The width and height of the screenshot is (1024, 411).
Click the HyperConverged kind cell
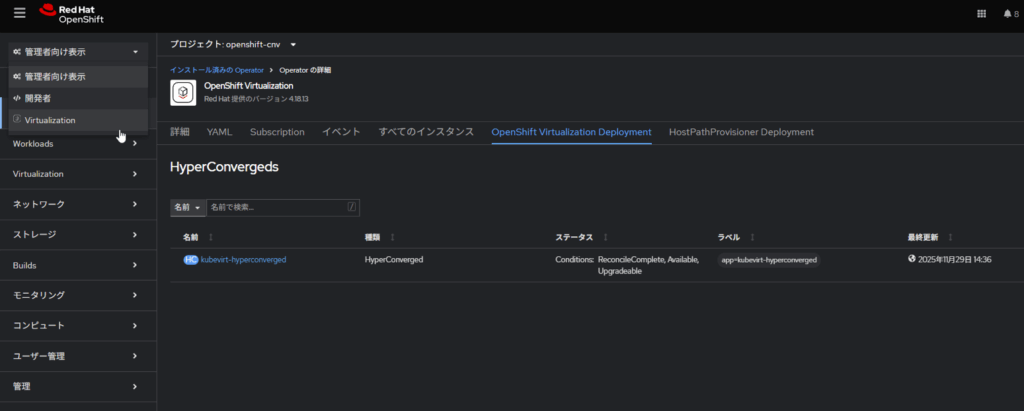[394, 259]
